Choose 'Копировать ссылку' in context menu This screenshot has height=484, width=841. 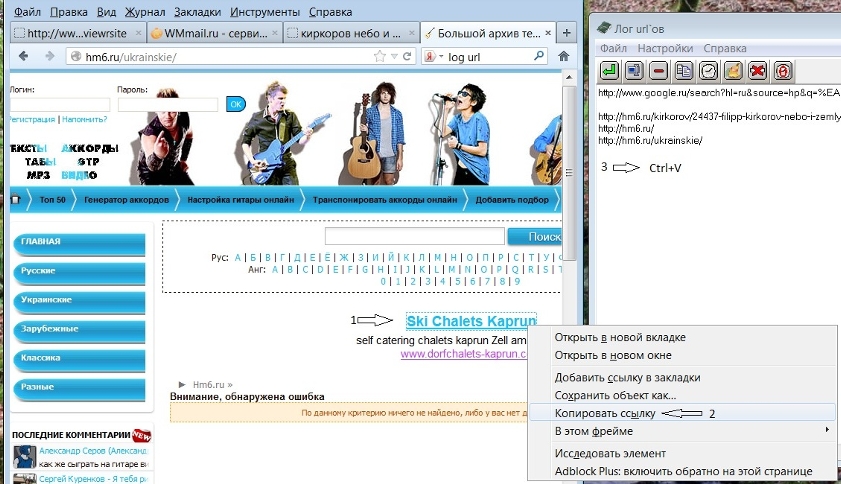(605, 413)
